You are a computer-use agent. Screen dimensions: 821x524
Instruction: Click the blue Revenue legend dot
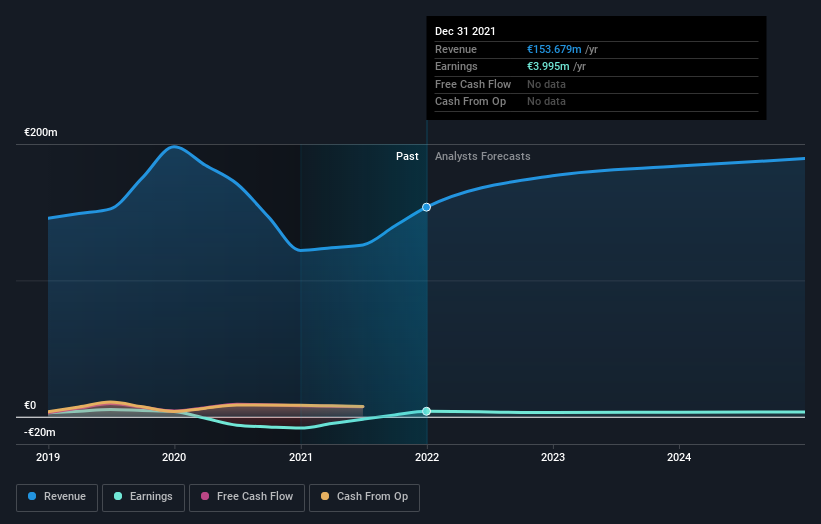32,496
